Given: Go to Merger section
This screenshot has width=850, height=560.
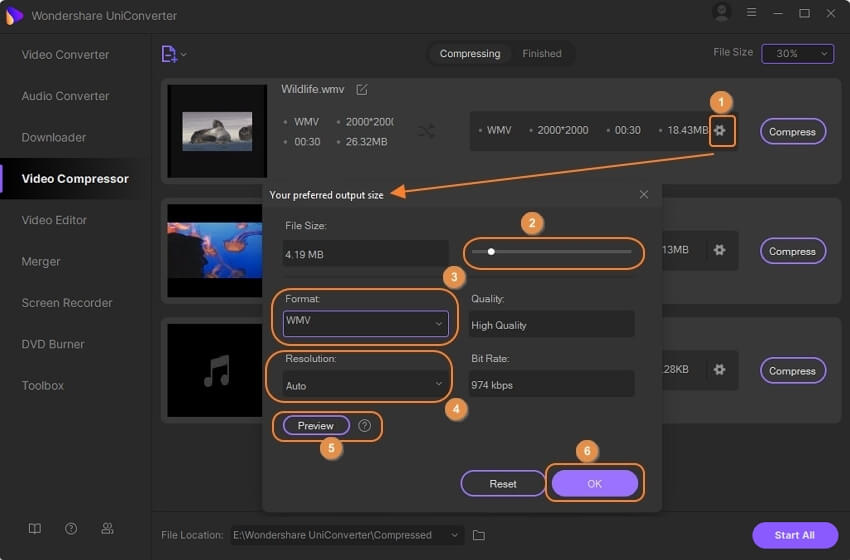Looking at the screenshot, I should [41, 261].
